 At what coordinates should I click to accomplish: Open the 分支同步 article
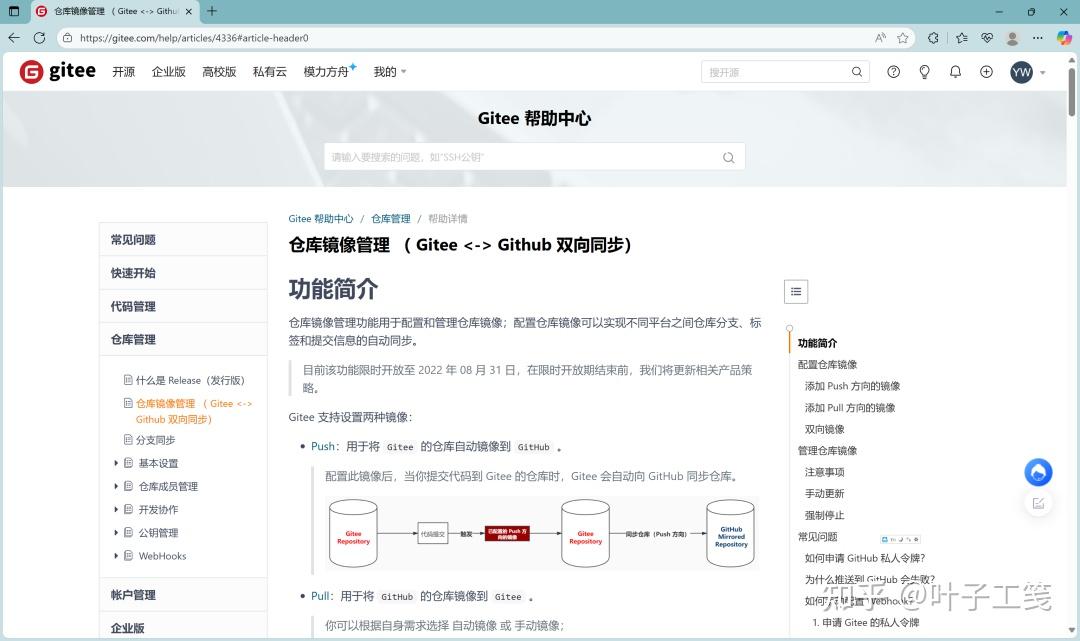(x=155, y=440)
